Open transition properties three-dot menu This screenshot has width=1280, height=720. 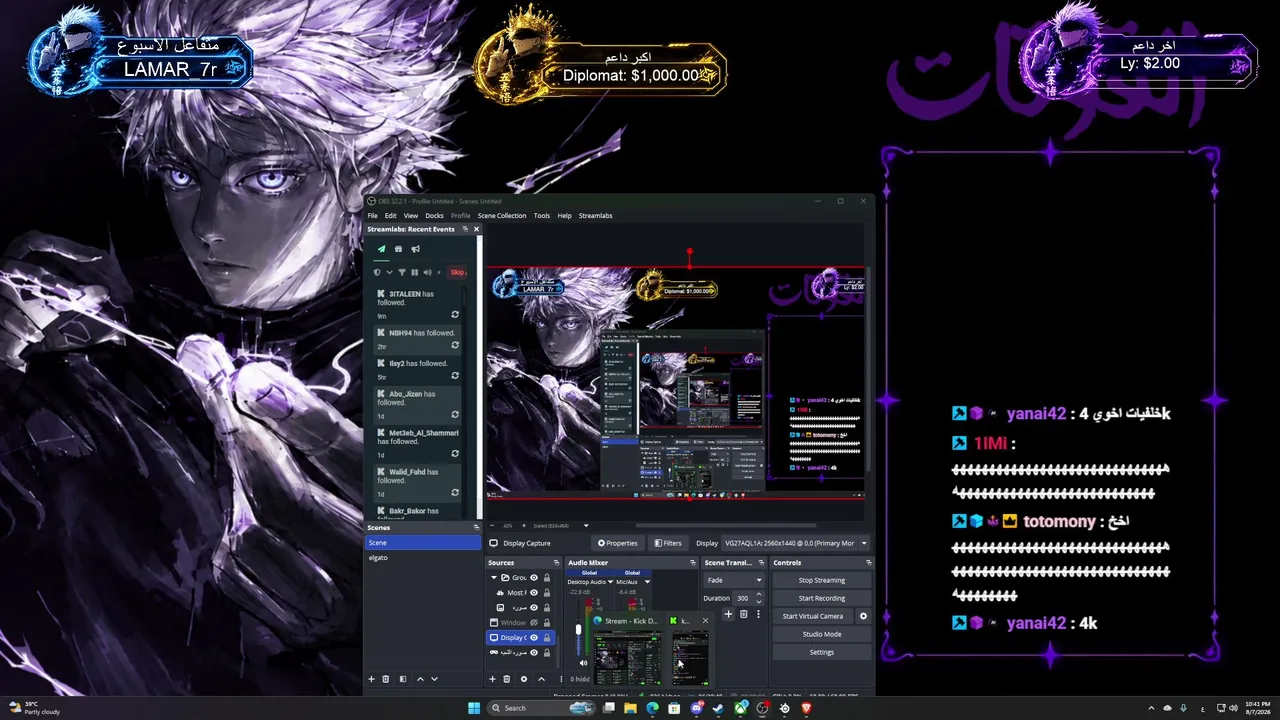click(x=757, y=614)
